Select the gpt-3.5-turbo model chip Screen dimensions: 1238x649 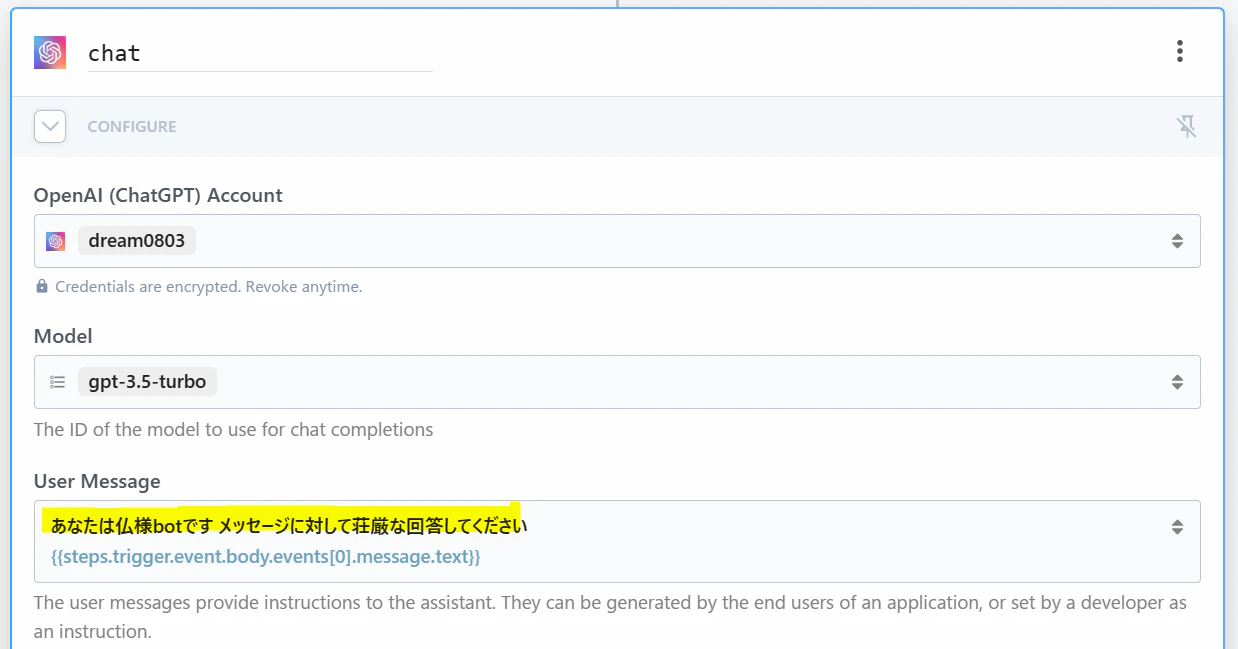coord(147,382)
